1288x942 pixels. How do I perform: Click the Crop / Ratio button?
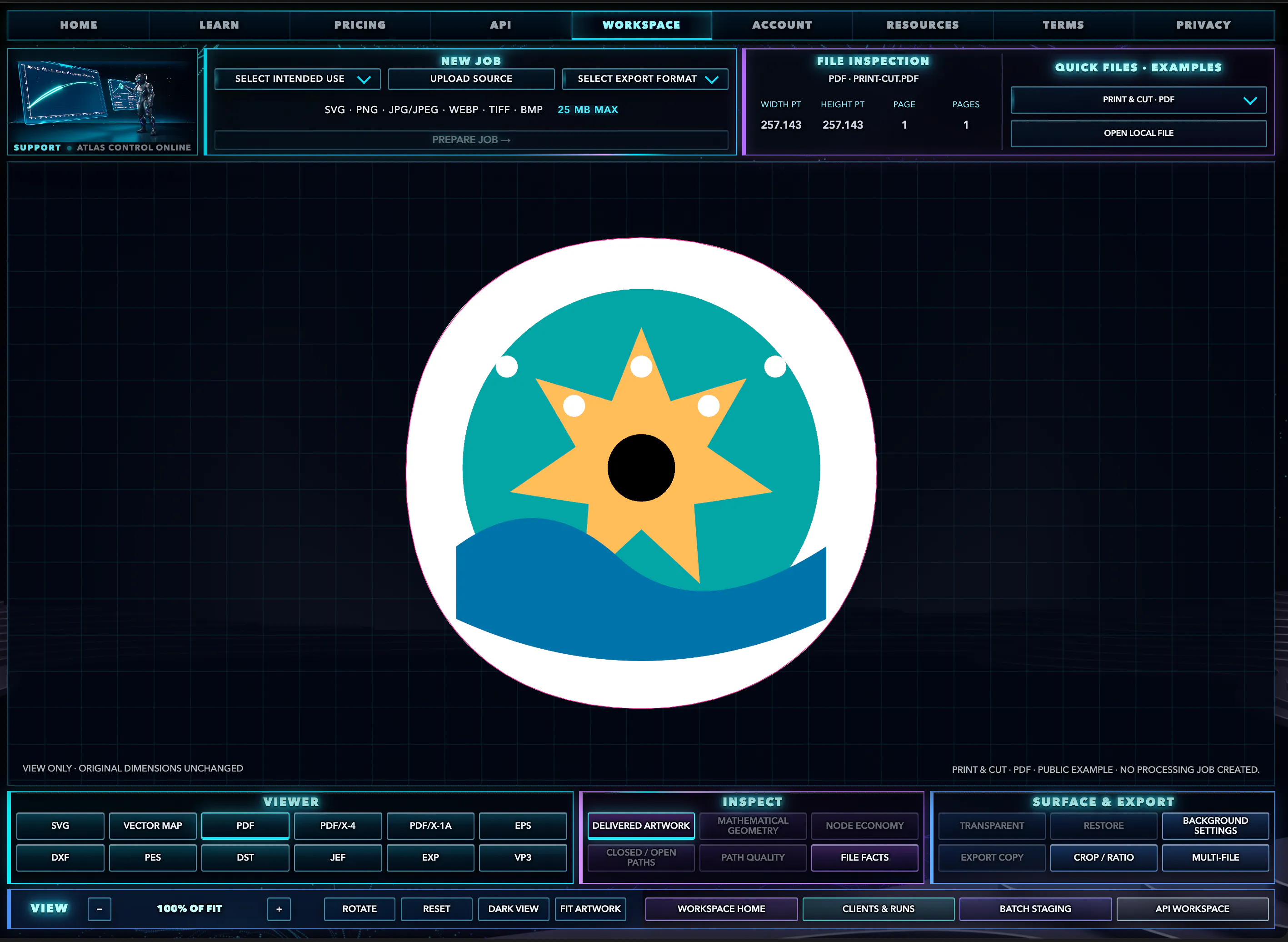click(x=1103, y=857)
